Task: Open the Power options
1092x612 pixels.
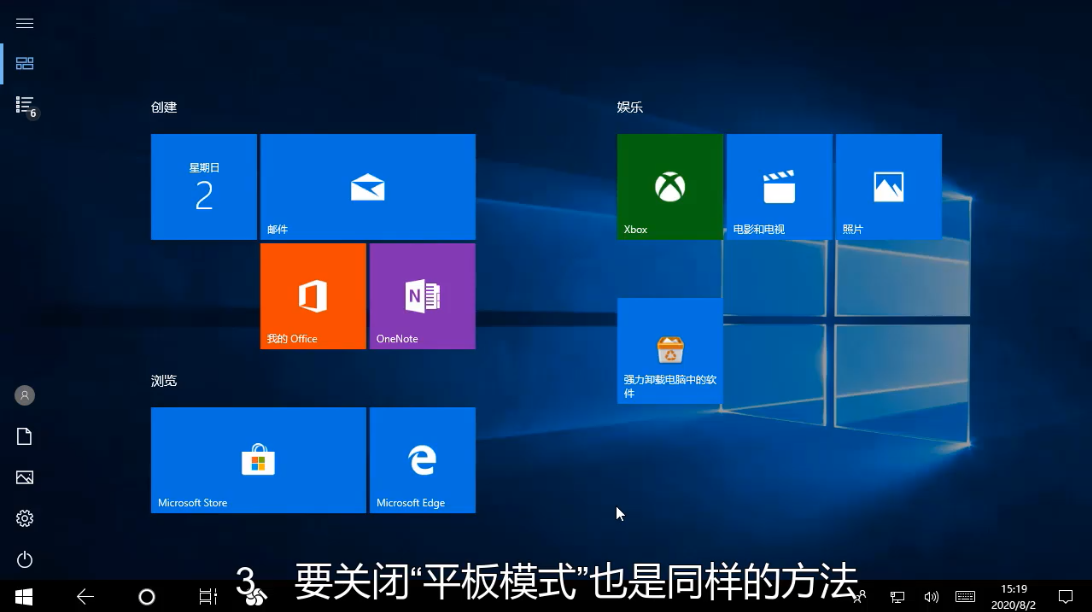Action: point(24,560)
